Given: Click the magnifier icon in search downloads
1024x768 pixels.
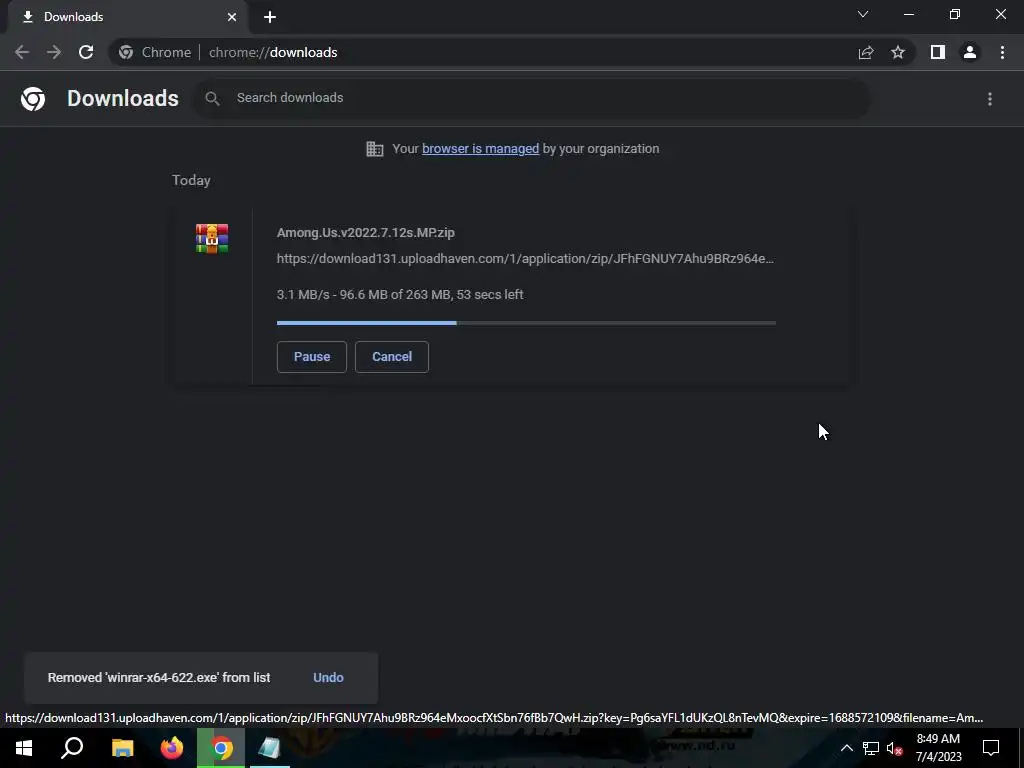Looking at the screenshot, I should tap(212, 99).
